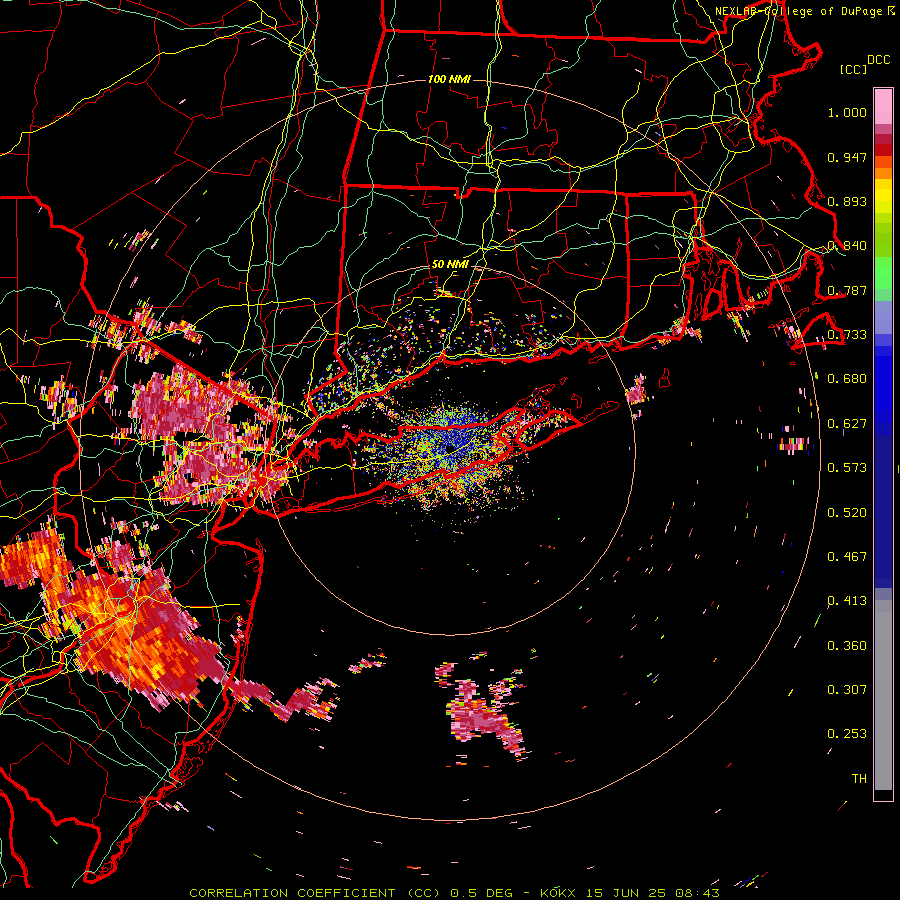Click the [CC] unit label above the scale
The height and width of the screenshot is (900, 900).
(x=853, y=69)
